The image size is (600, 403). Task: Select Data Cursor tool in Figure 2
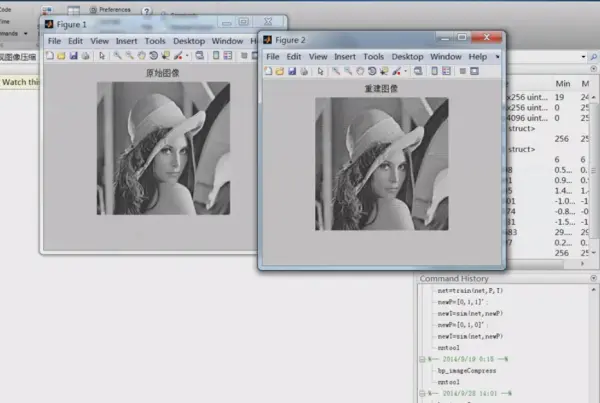[384, 71]
